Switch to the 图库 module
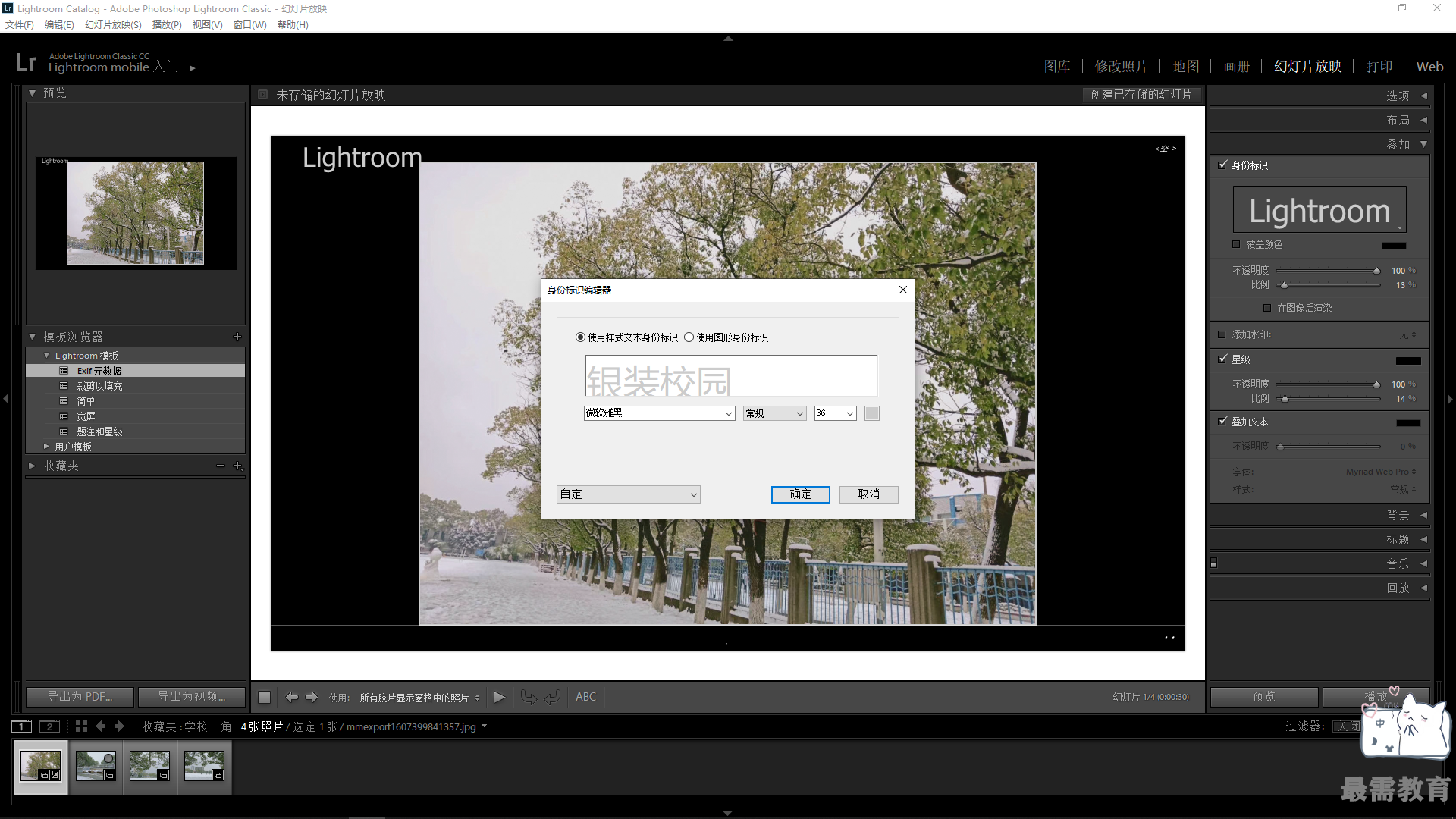This screenshot has width=1456, height=819. (1057, 67)
